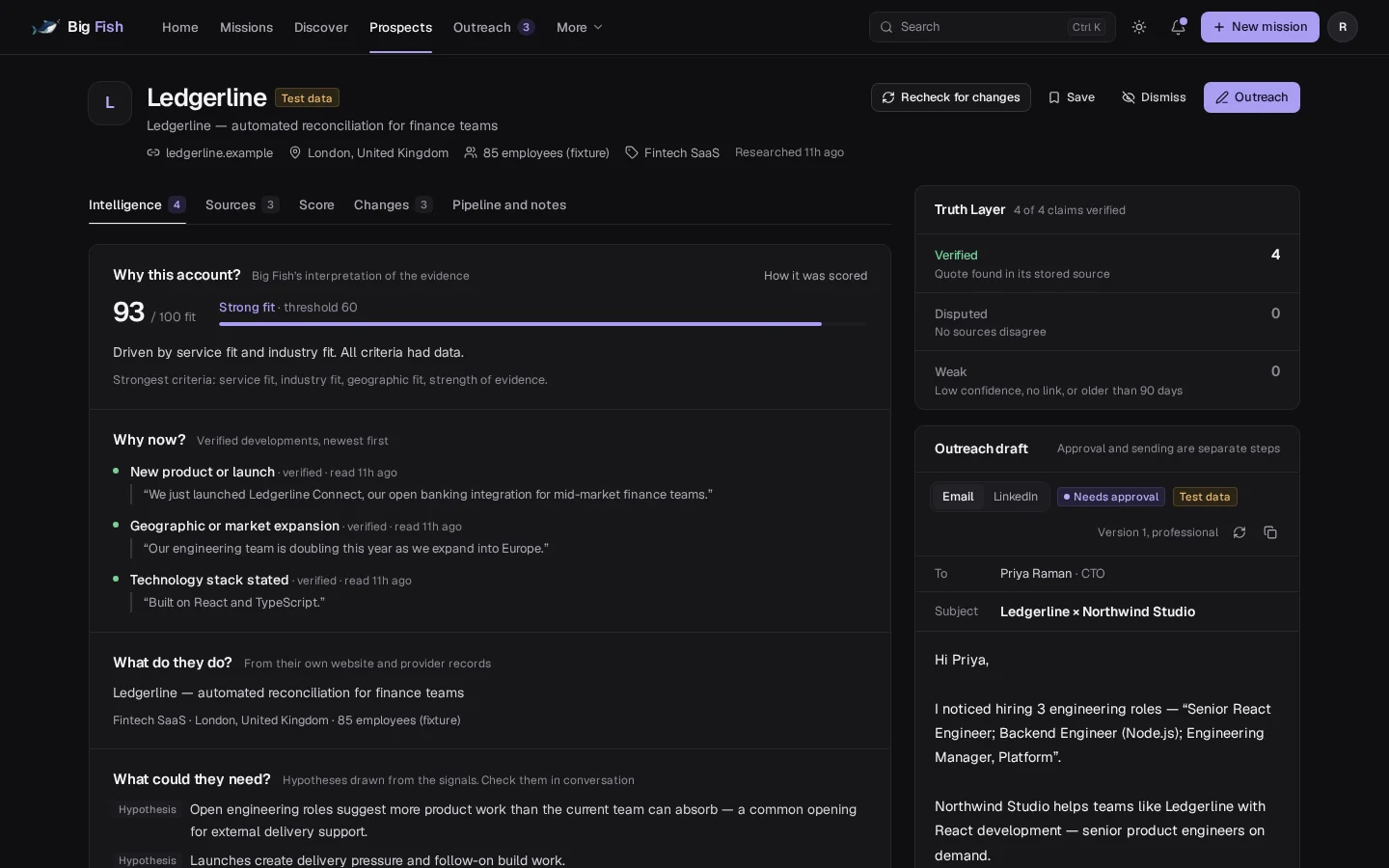Click the London, United Kingdom location
This screenshot has width=1389, height=868.
(x=368, y=152)
